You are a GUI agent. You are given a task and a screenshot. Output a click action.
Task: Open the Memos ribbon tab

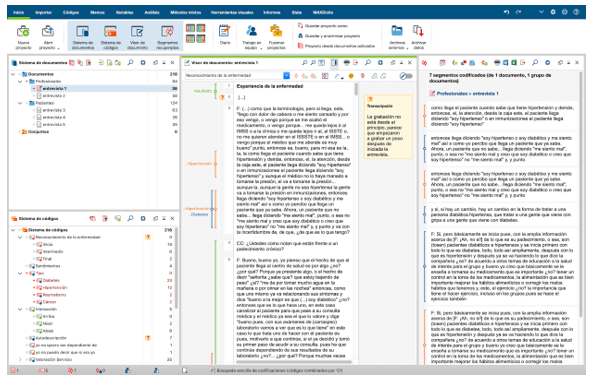tap(97, 12)
